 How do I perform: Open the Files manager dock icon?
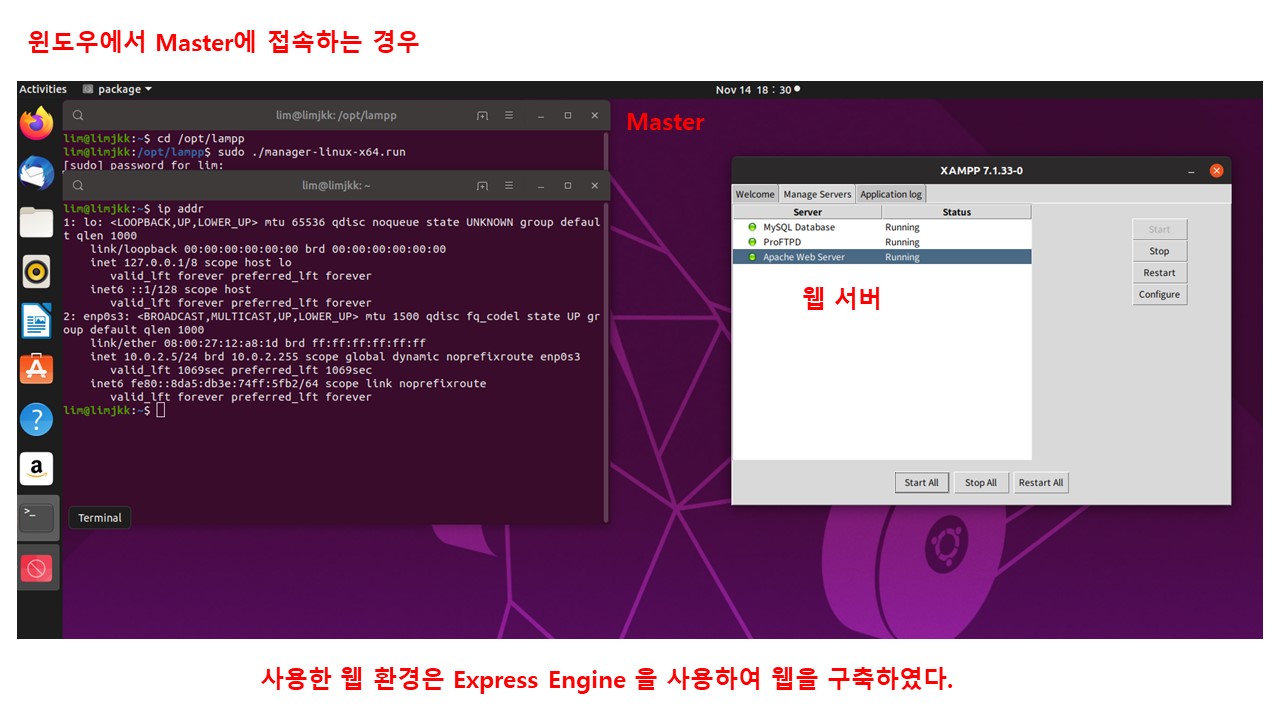(37, 222)
